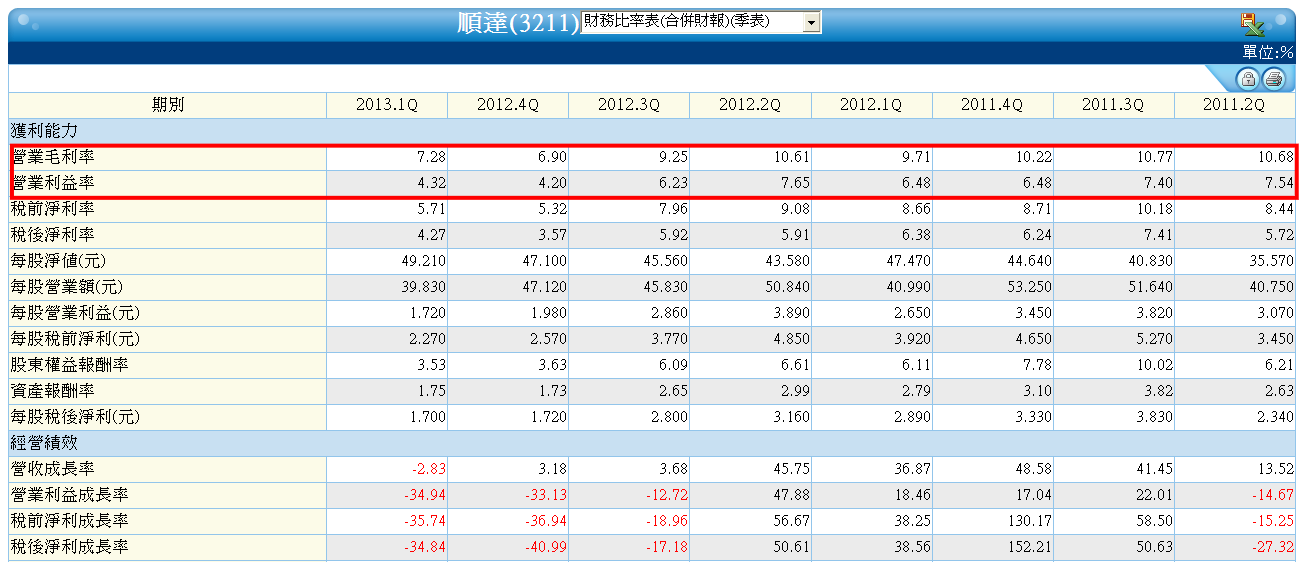Select 每股淨值 value 35.570 for 2011.2Q
Screen dimensions: 1304x562
[1271, 261]
